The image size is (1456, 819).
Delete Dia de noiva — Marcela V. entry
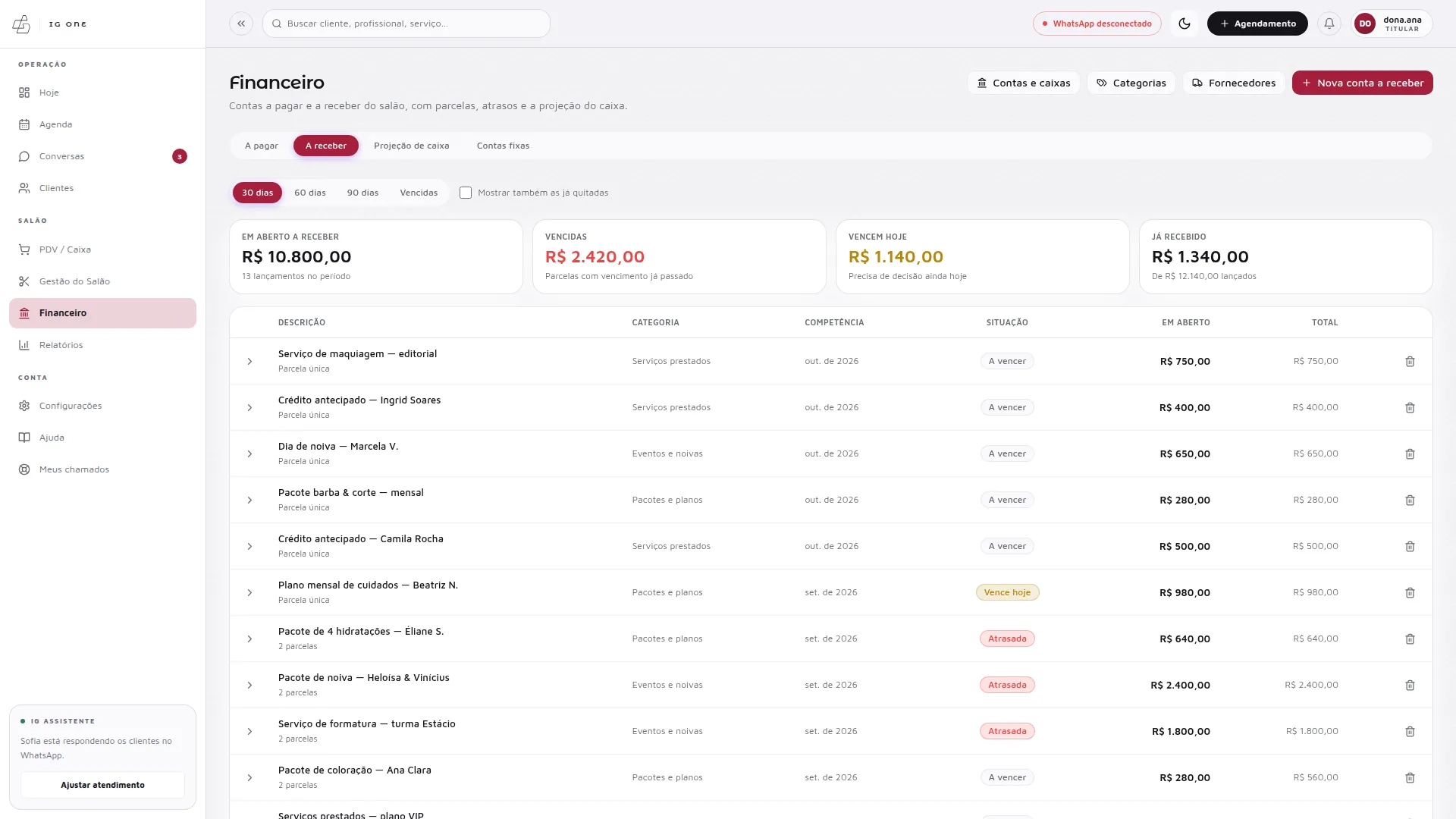pos(1410,454)
